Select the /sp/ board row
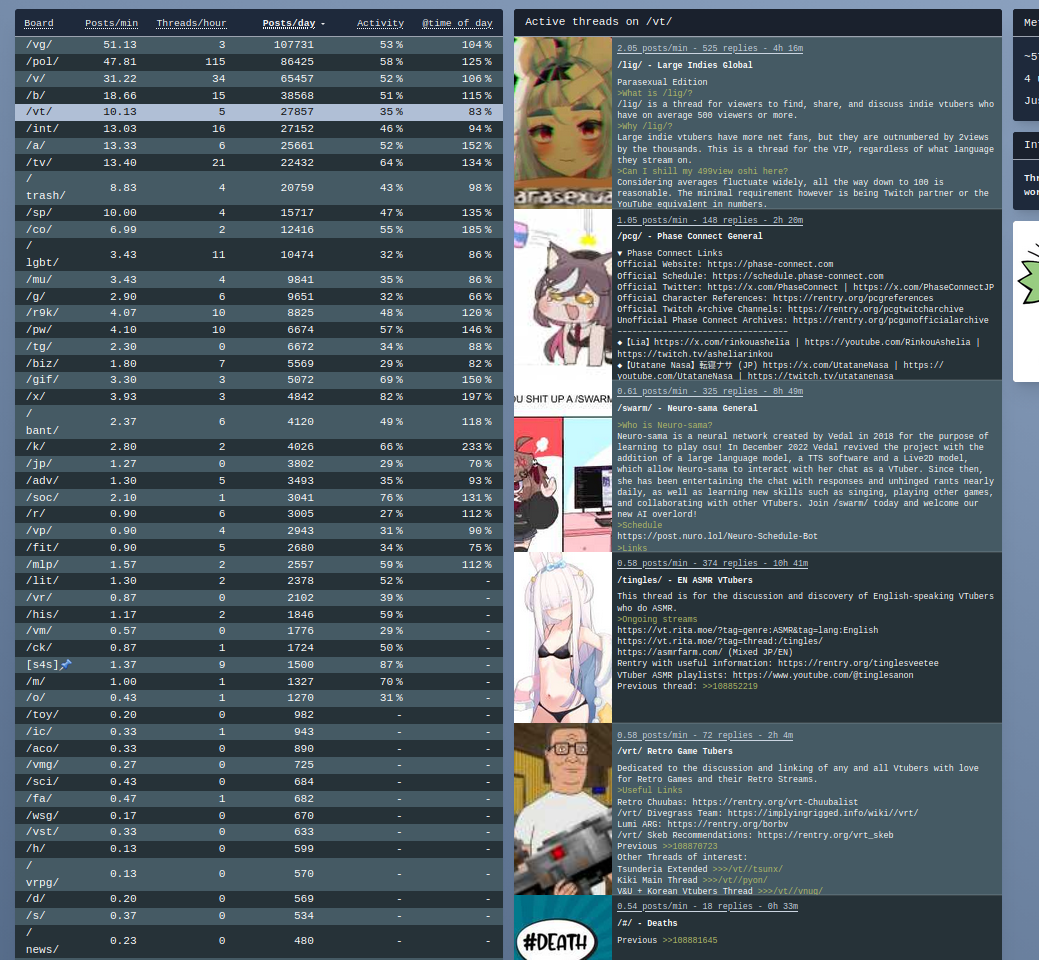Image resolution: width=1039 pixels, height=960 pixels. click(258, 213)
